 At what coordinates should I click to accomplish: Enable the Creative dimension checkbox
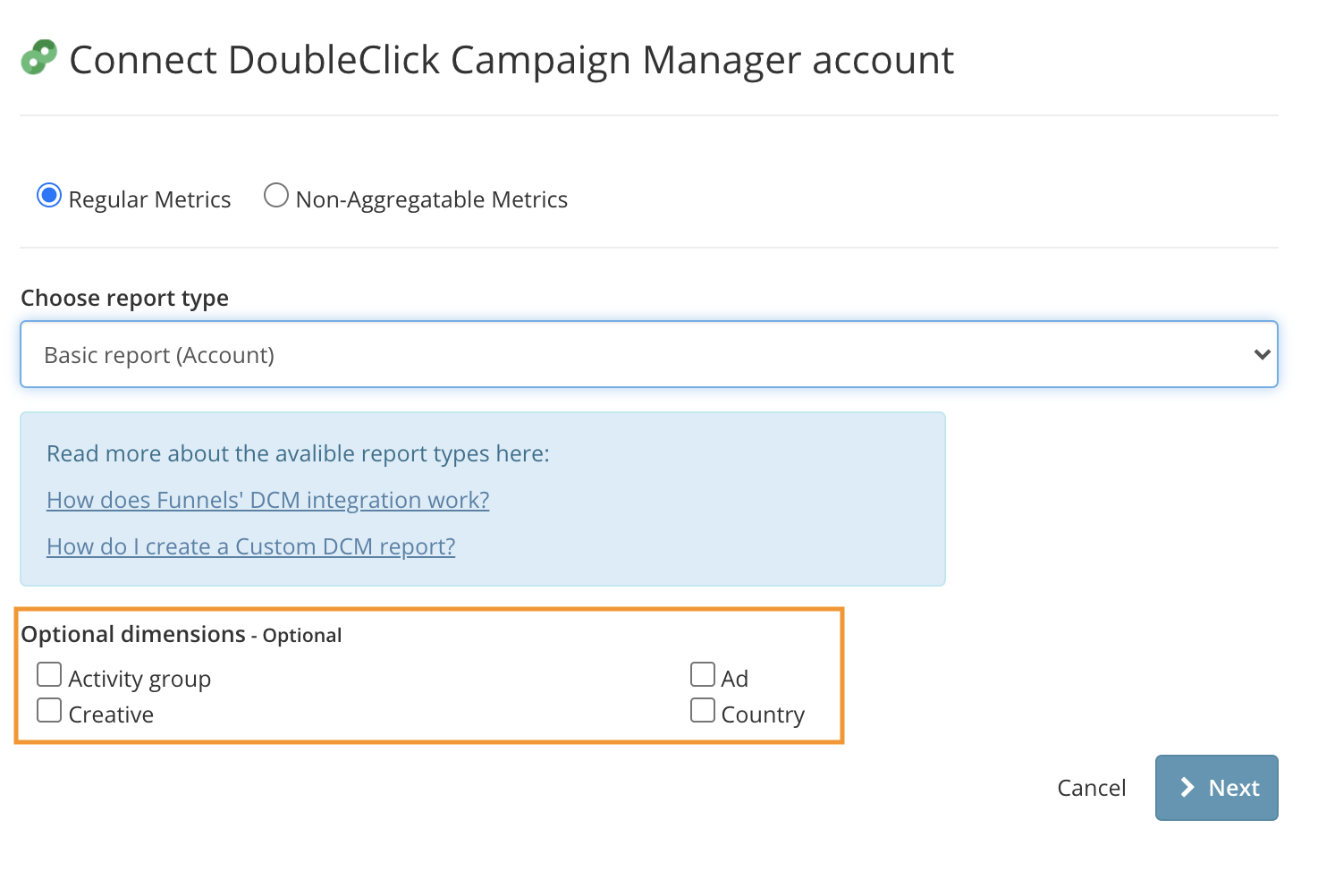pos(49,710)
